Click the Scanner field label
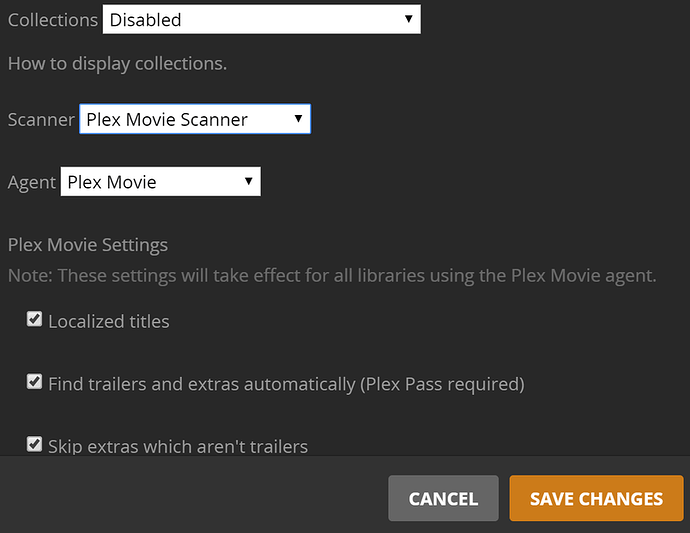 41,120
